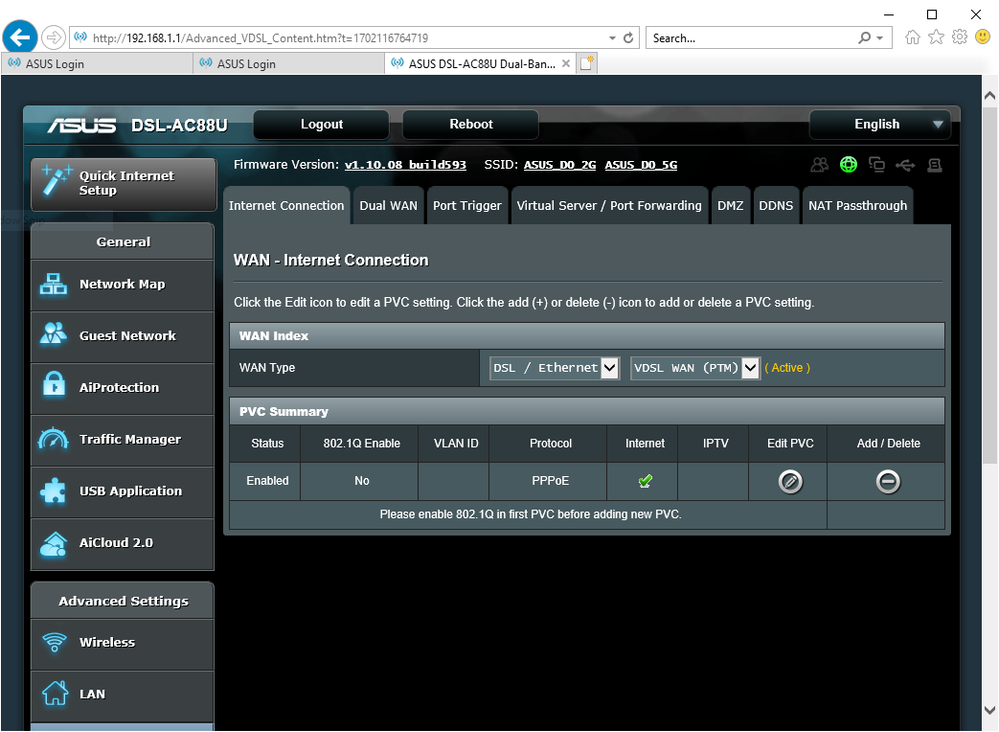Click the USB status icon in header
The width and height of the screenshot is (999, 732).
(x=905, y=165)
